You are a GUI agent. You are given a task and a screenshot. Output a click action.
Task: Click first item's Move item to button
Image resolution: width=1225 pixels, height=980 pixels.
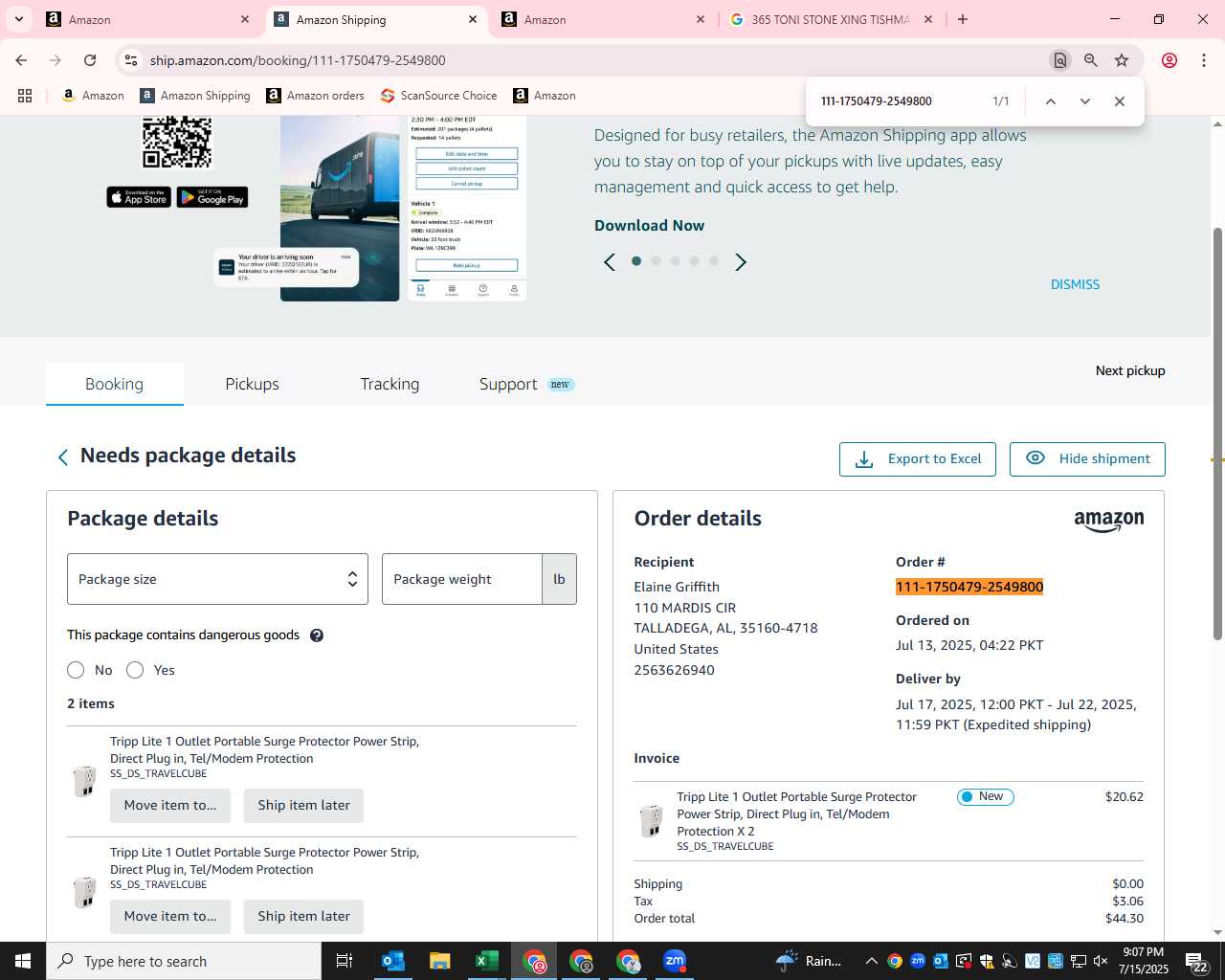pos(170,805)
